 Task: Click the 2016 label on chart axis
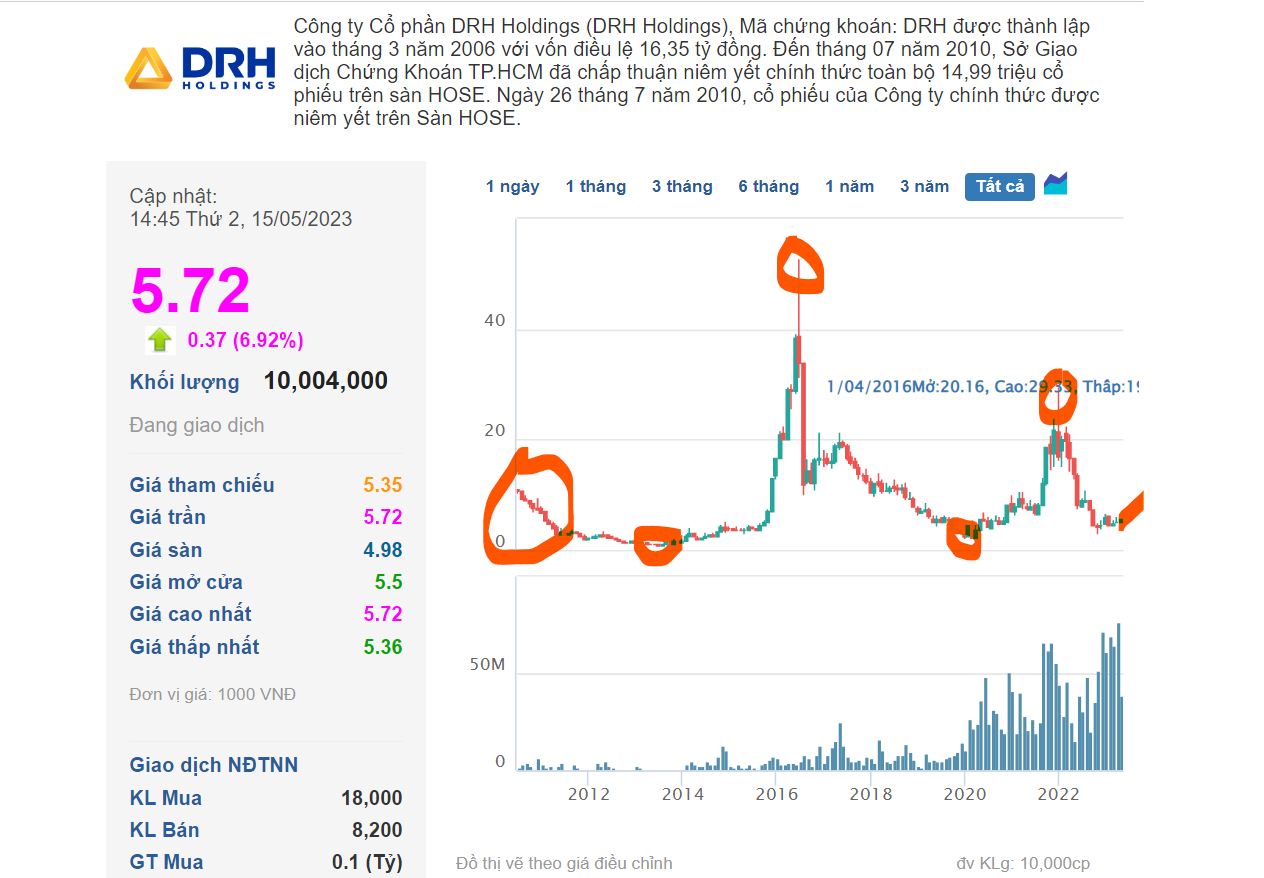click(x=777, y=794)
